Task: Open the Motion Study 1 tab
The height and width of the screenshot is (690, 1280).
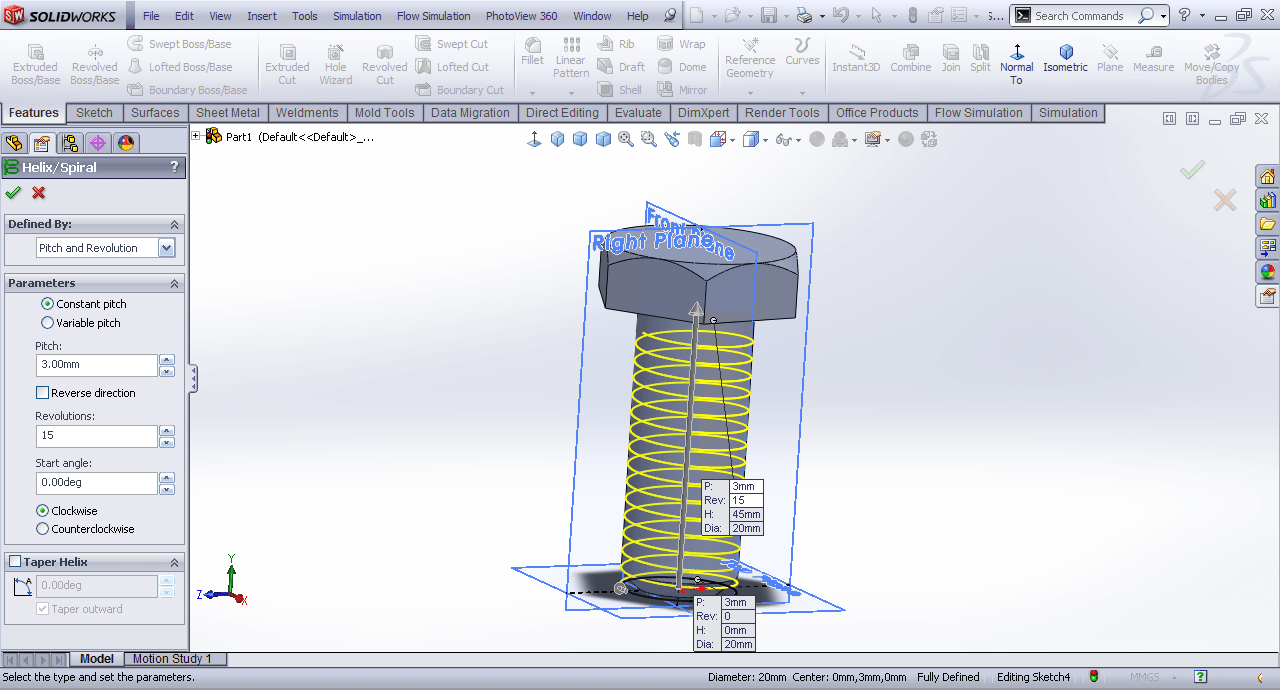Action: pyautogui.click(x=172, y=659)
